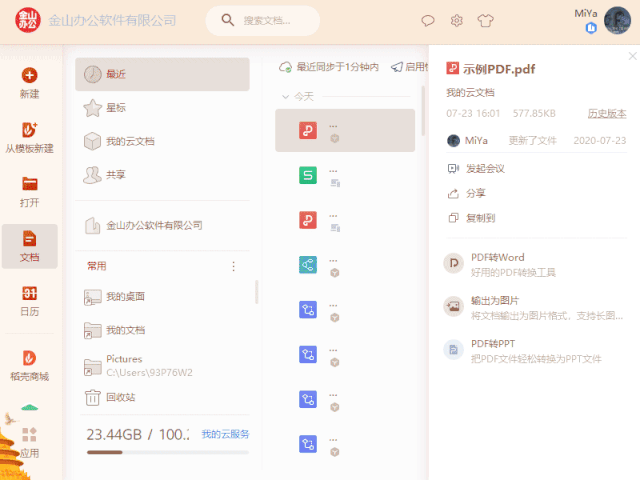
Task: Click 历史版本 link in details panel
Action: 607,113
